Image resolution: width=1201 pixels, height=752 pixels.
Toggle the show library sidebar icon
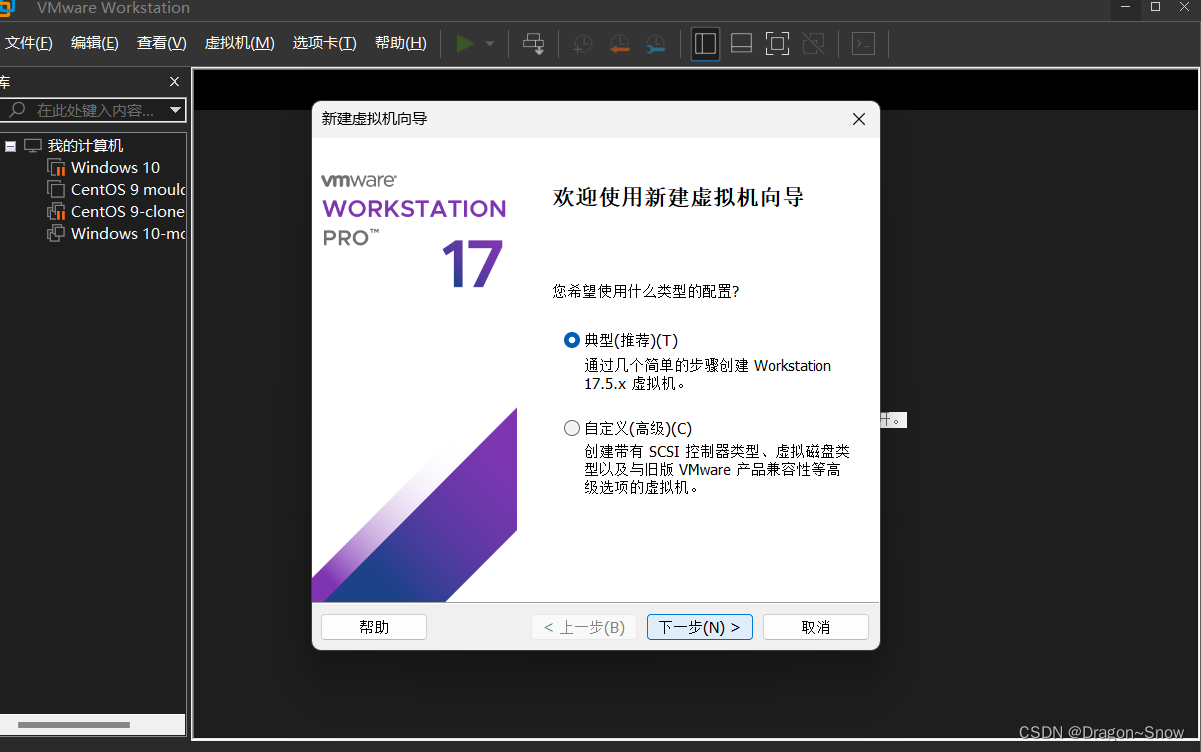[x=705, y=43]
